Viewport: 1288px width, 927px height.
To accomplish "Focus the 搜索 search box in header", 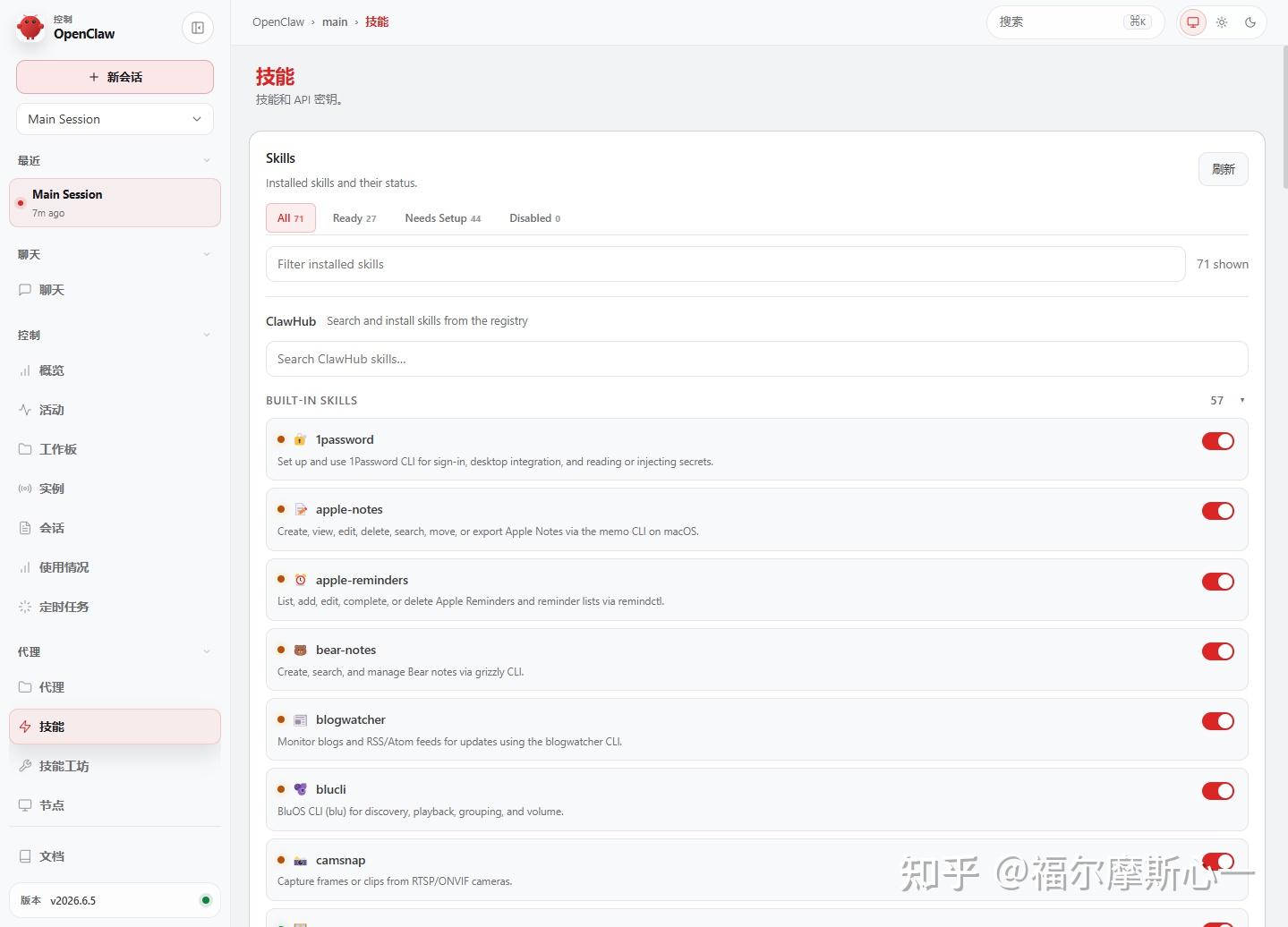I will coord(1075,21).
